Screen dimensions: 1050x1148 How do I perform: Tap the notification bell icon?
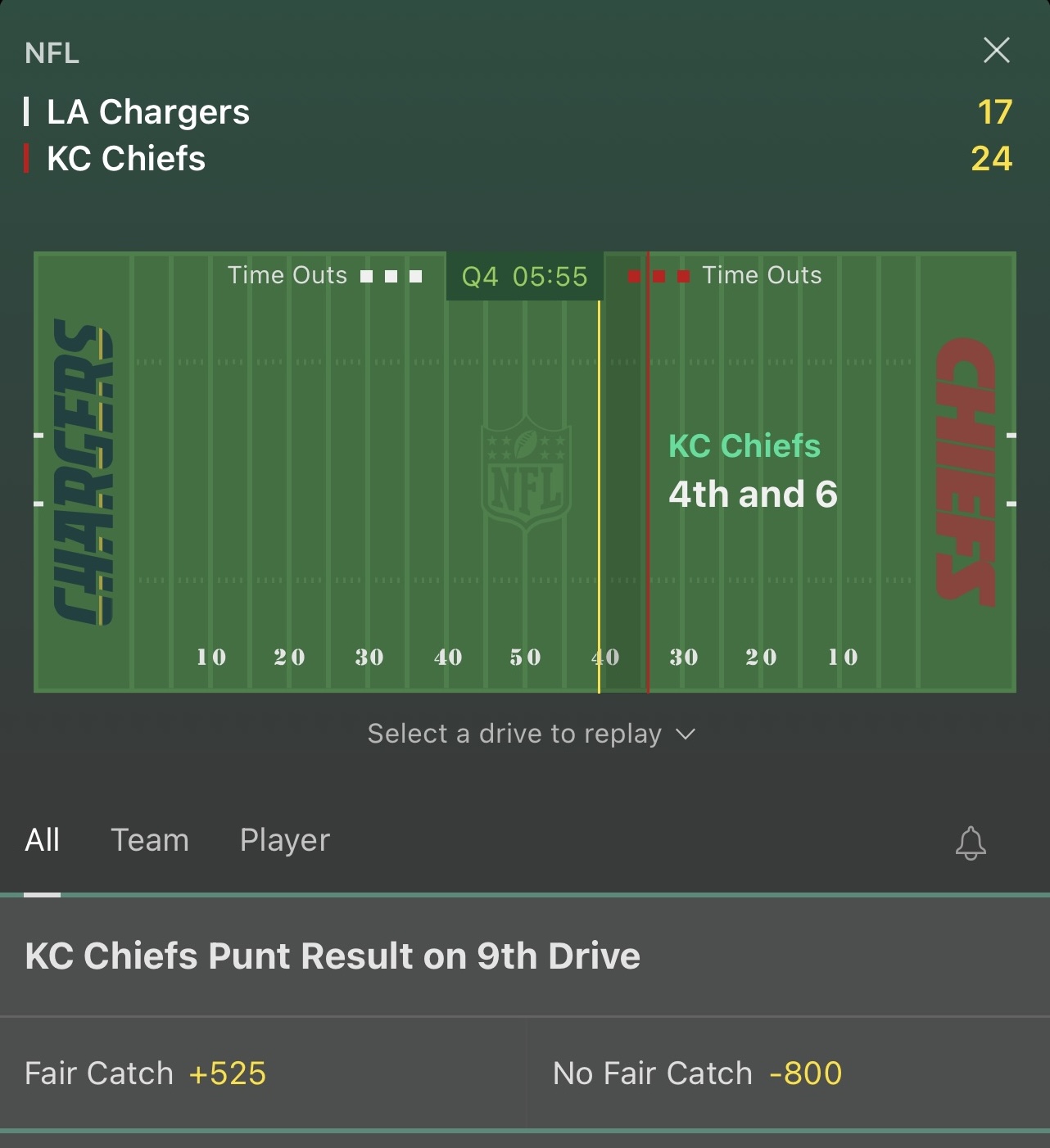click(971, 843)
